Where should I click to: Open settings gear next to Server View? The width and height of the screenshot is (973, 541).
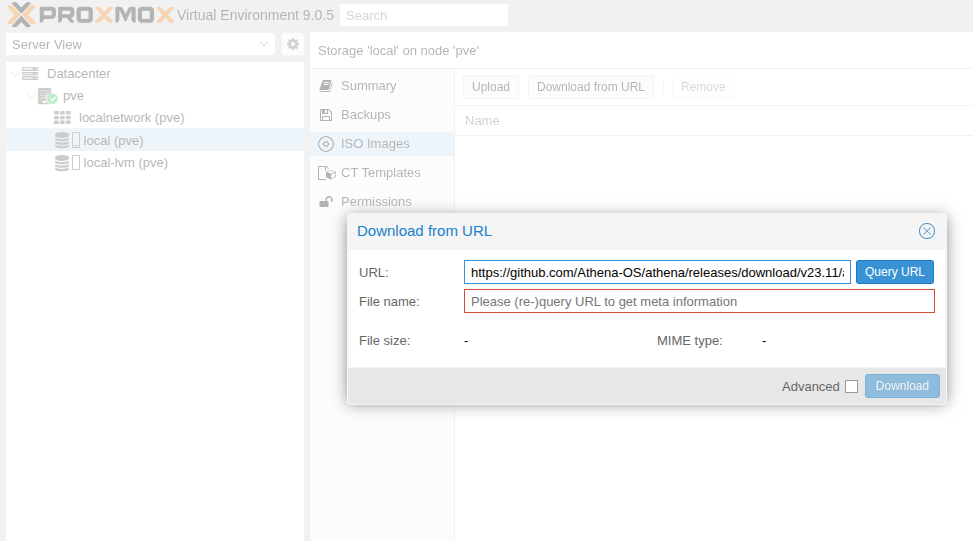[292, 44]
